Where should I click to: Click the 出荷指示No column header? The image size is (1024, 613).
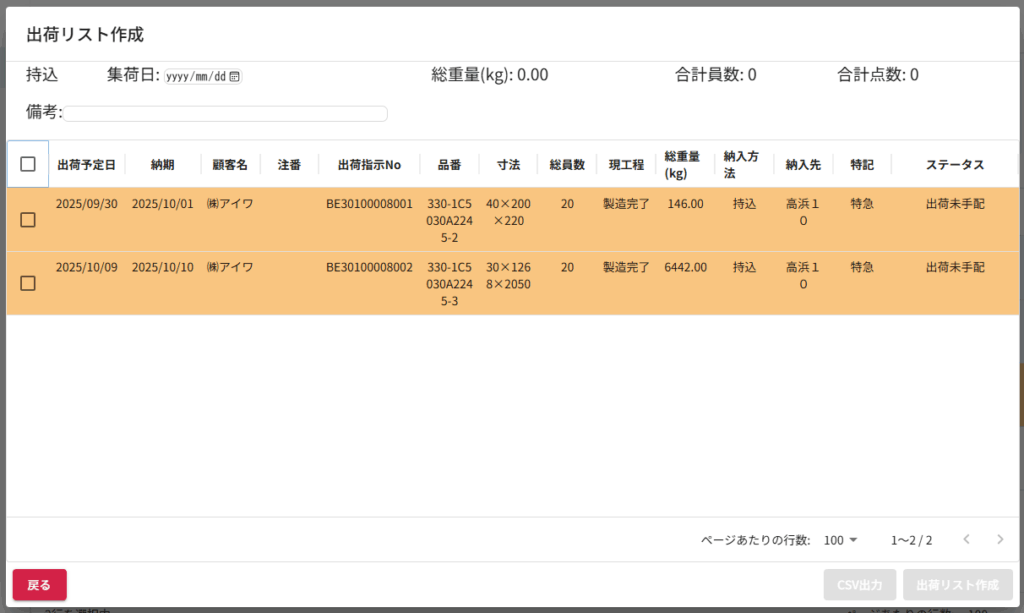pos(369,165)
